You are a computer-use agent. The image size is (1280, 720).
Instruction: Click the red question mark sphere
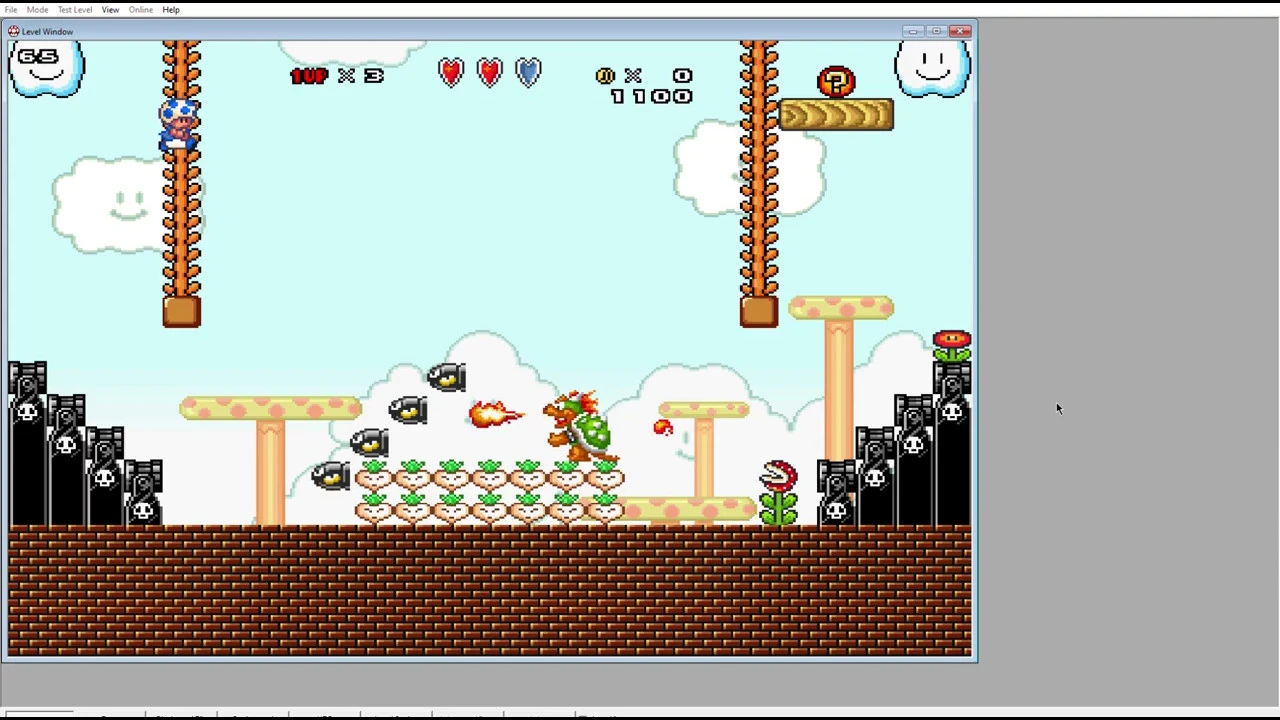tap(836, 82)
